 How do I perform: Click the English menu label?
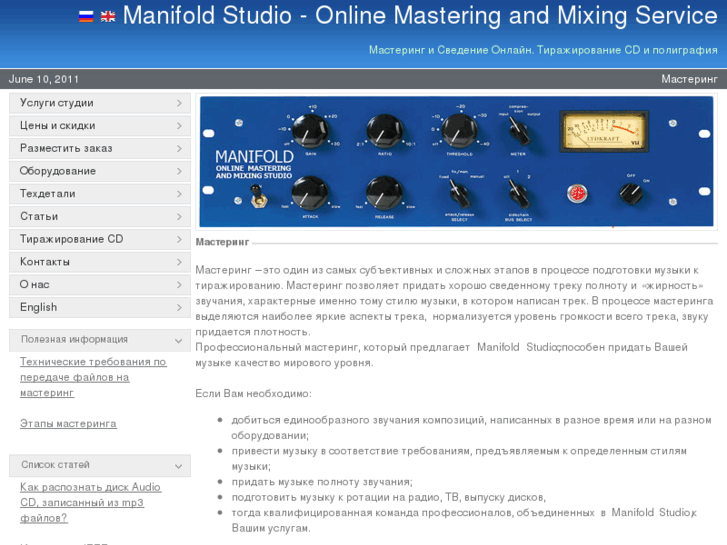pos(38,308)
